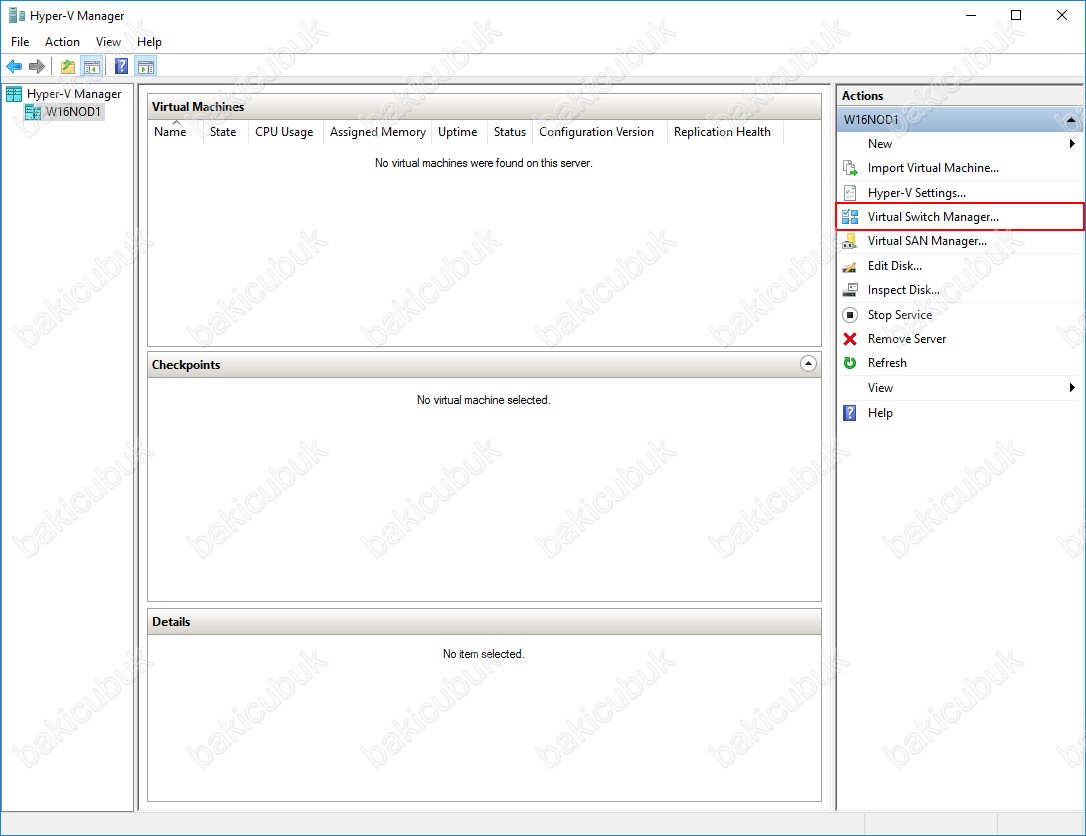
Task: Click the Hyper-V Settings icon
Action: point(850,193)
